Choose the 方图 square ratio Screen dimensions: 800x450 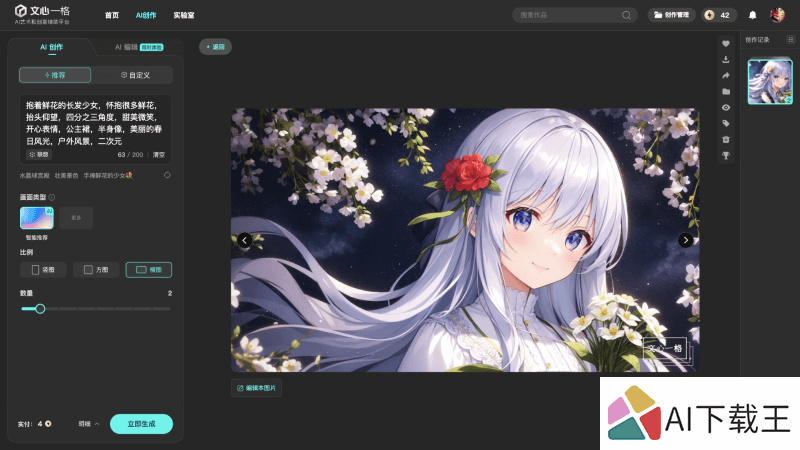click(x=96, y=269)
